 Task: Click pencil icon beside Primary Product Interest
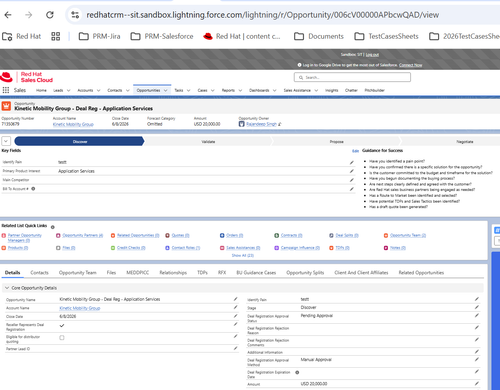tap(351, 171)
